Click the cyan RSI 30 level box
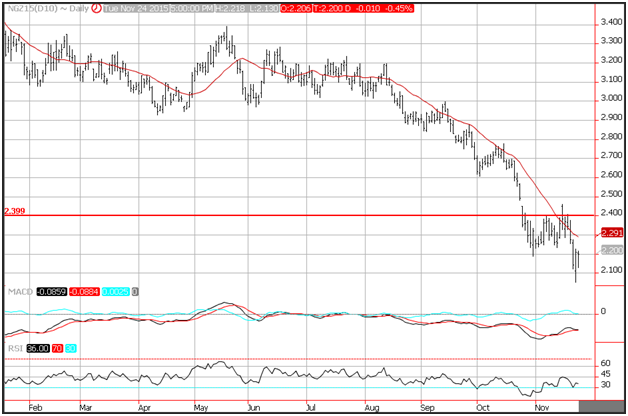Screen dimensions: 628x416 [69, 346]
